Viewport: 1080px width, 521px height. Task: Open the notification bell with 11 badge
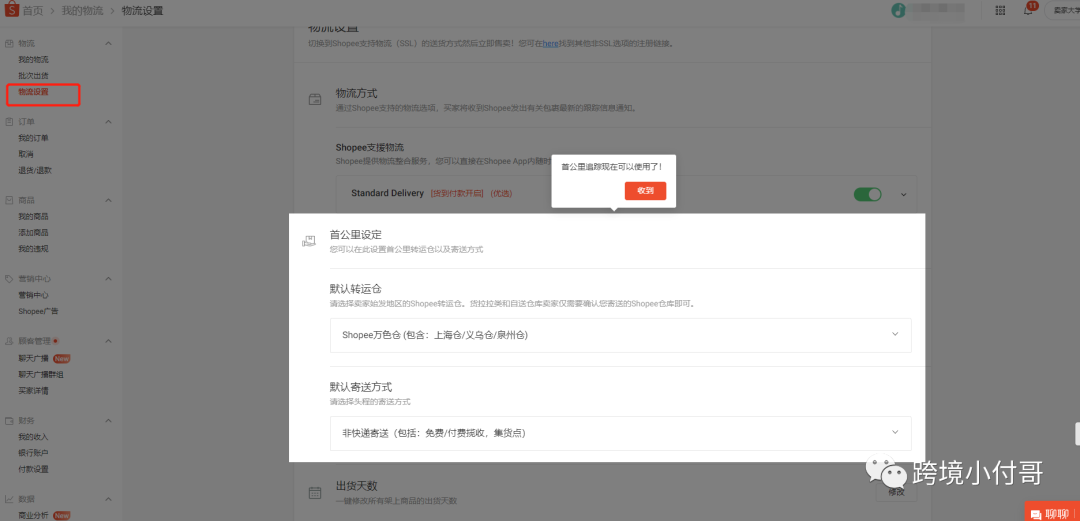click(1028, 10)
